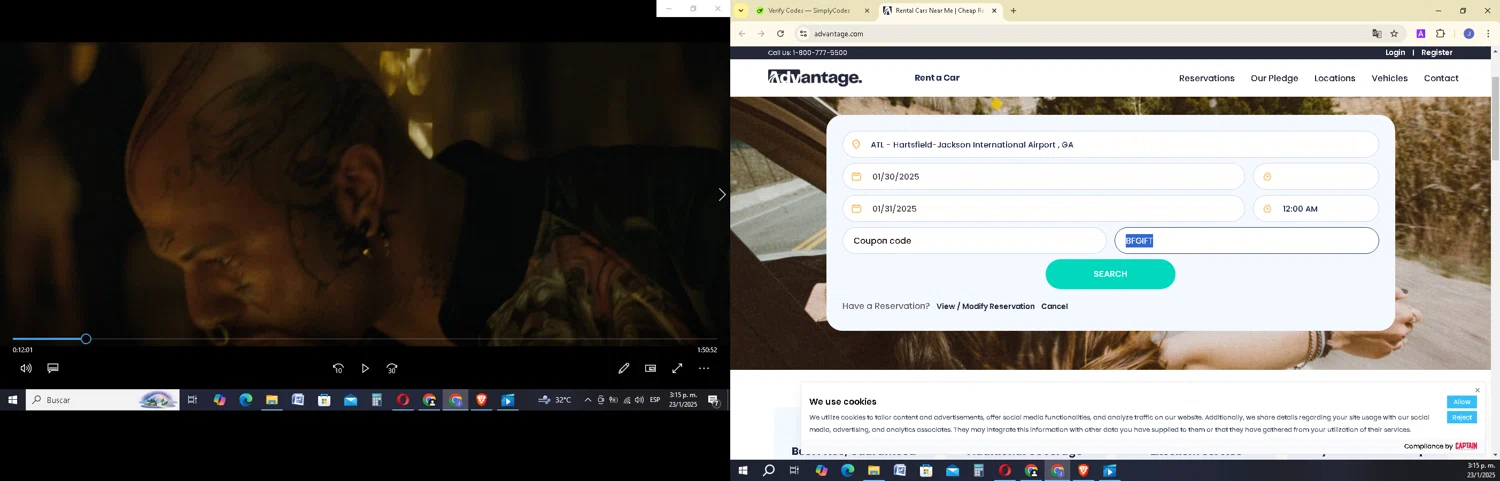
Task: Open Reservations menu item
Action: click(x=1206, y=78)
